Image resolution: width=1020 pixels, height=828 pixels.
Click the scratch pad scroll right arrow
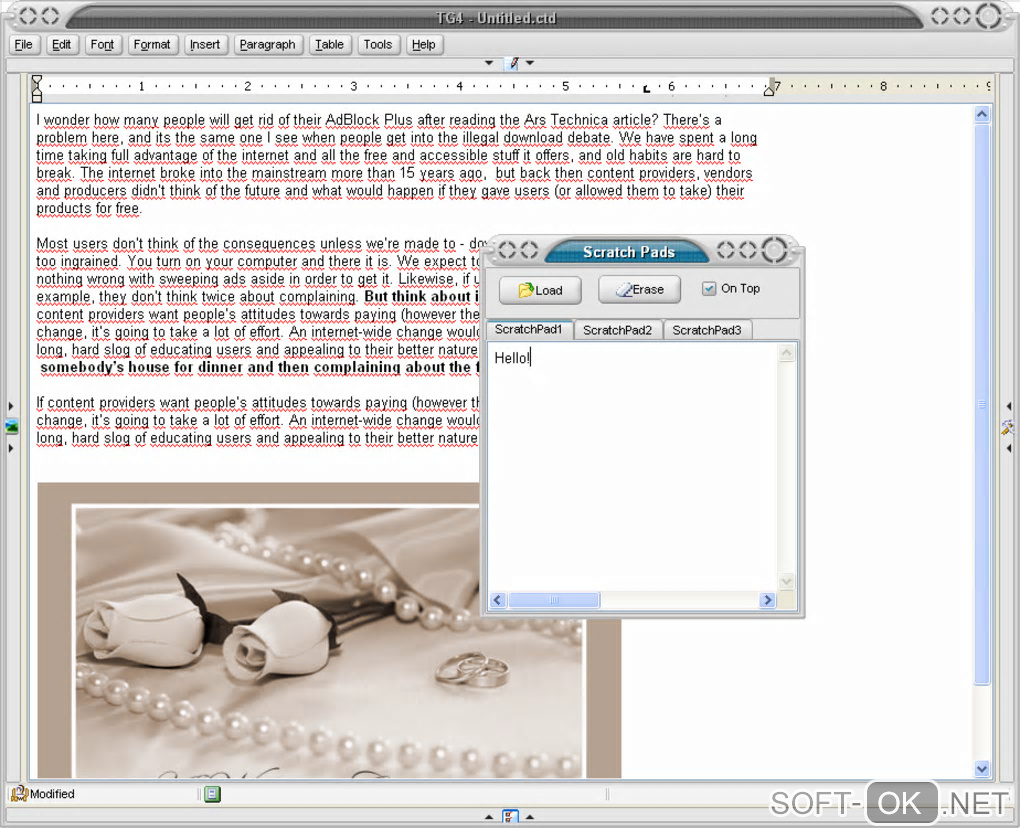[768, 600]
